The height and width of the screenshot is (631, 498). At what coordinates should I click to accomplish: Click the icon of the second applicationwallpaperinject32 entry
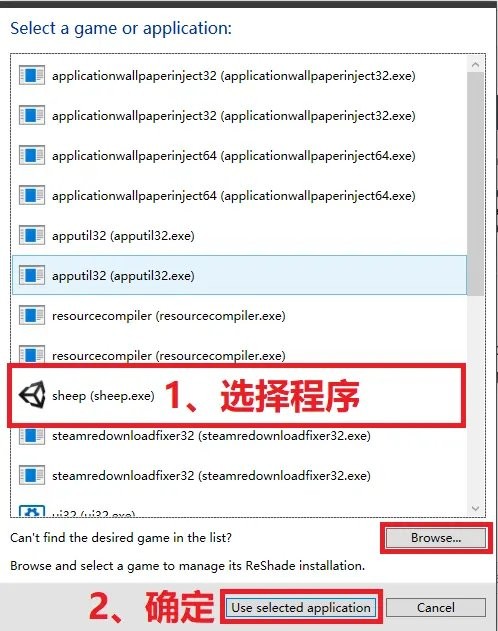[32, 115]
